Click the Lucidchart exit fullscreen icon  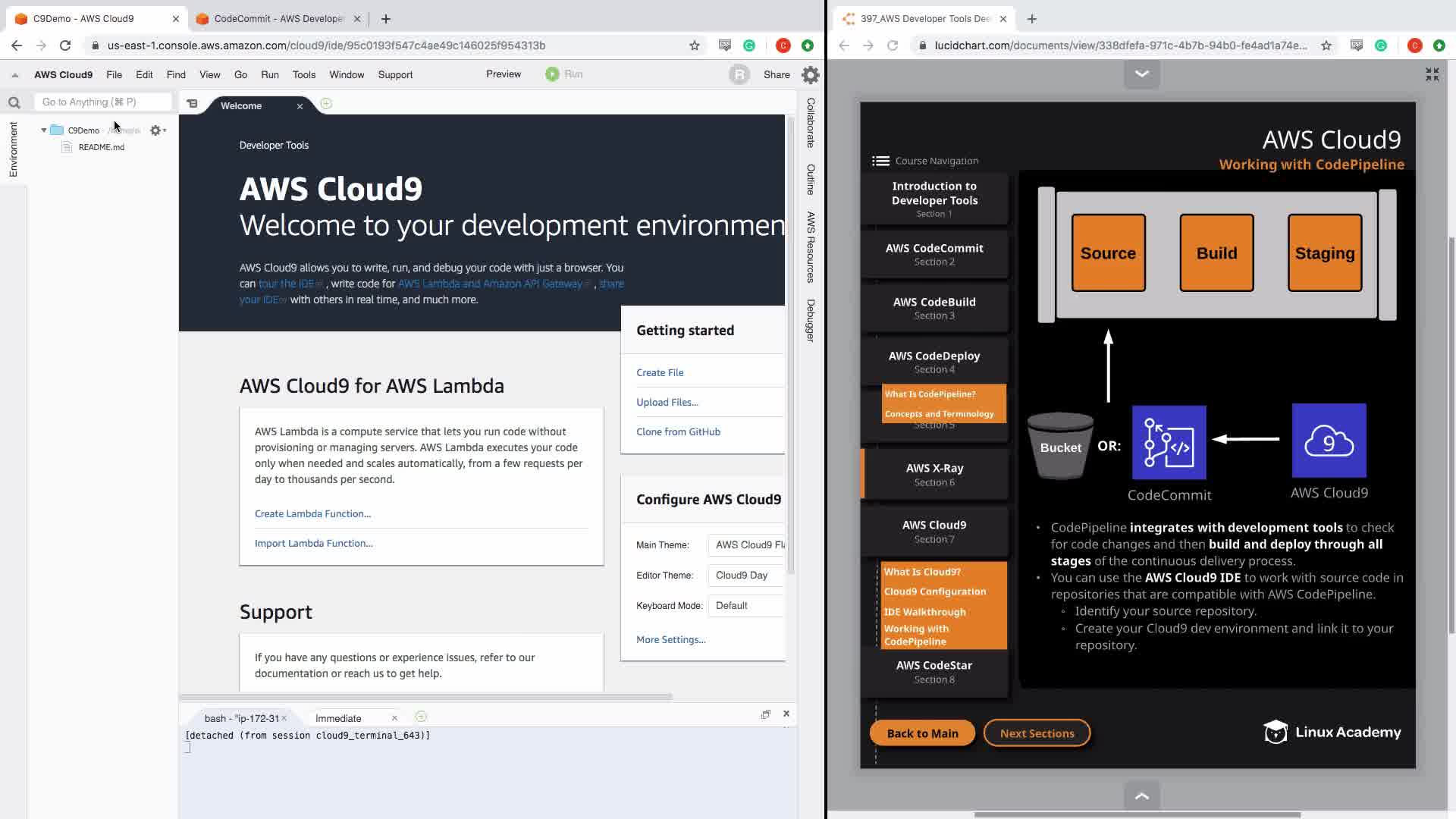(1432, 74)
